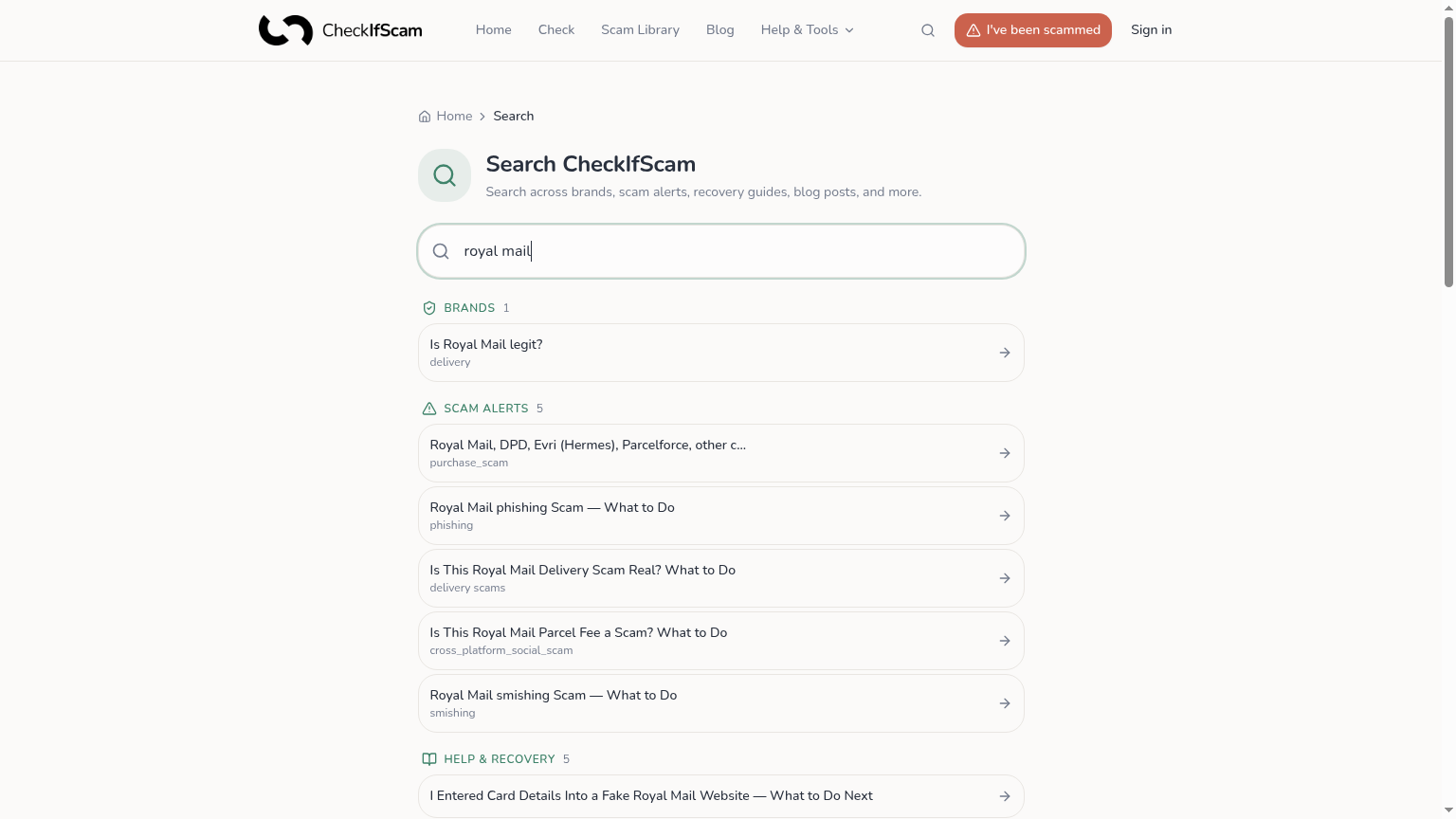This screenshot has width=1456, height=819.
Task: Open Royal Mail, DPD, Evri (Hermes) result
Action: point(721,453)
